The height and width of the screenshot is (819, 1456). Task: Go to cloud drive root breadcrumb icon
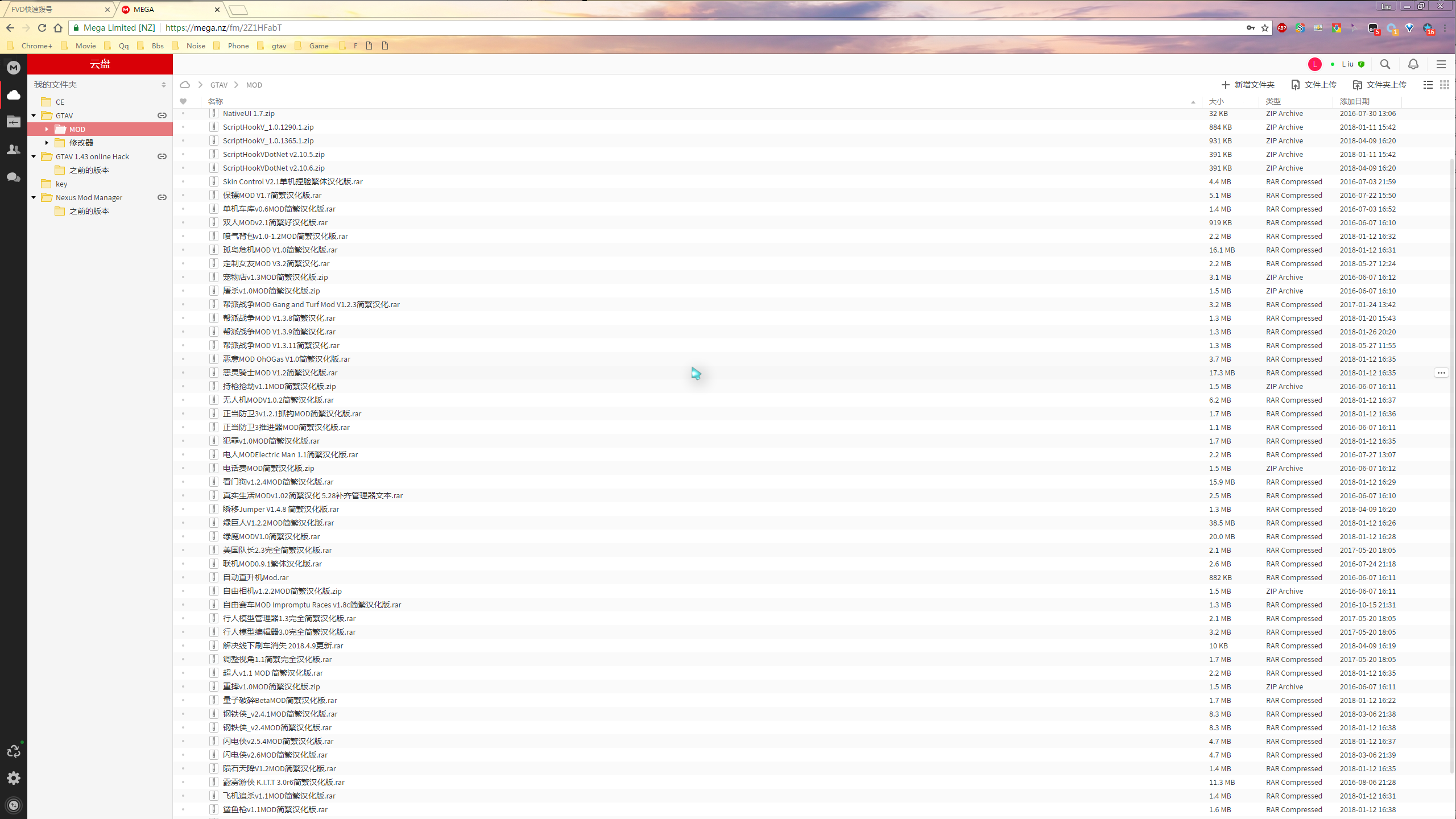click(x=185, y=85)
